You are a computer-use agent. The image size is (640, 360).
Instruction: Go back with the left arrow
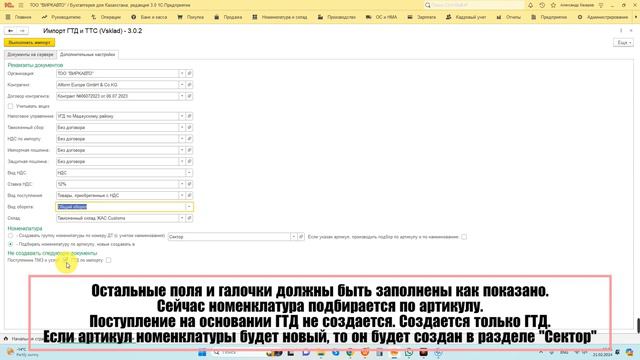11,31
